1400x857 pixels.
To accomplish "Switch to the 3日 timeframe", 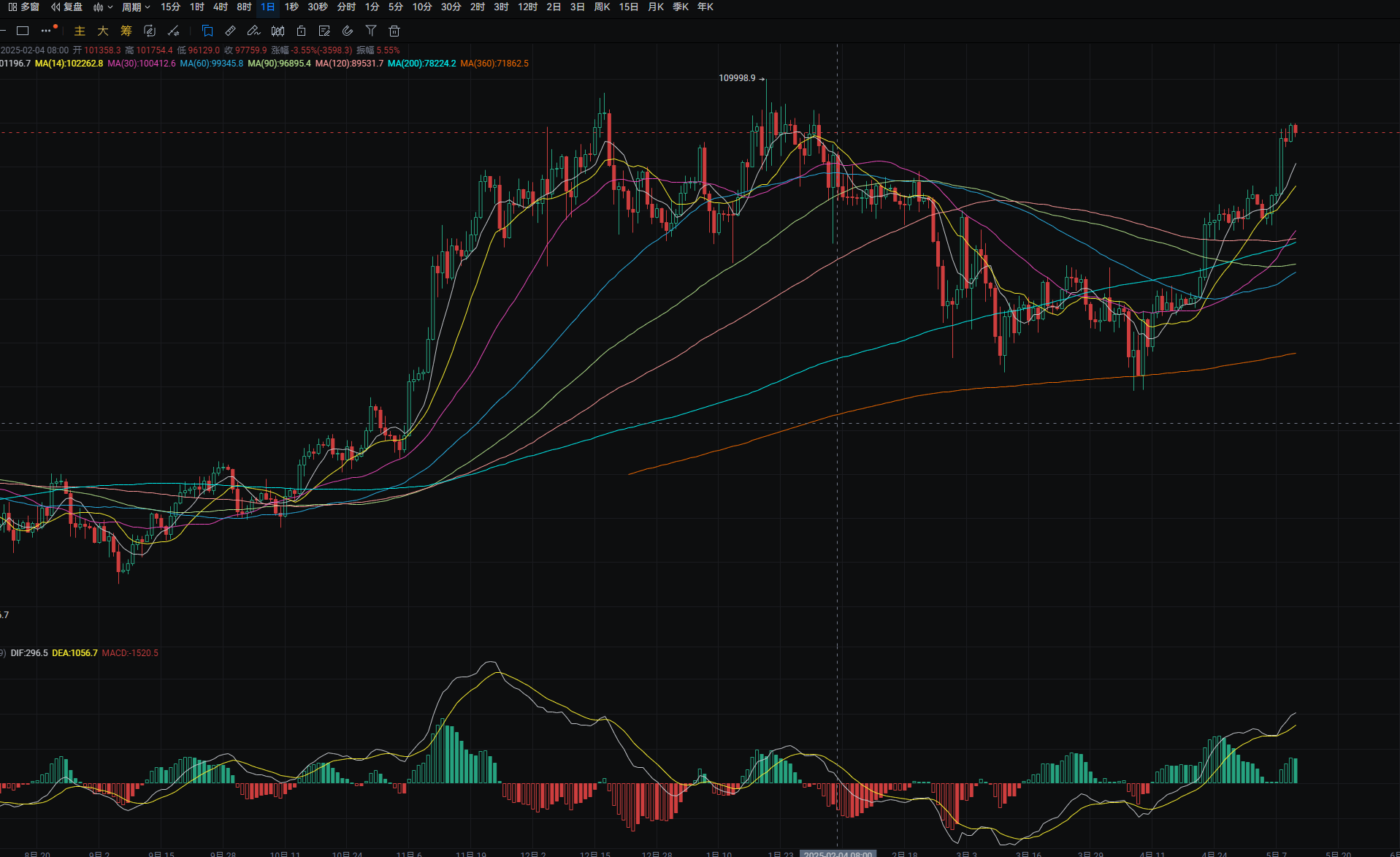I will click(577, 7).
